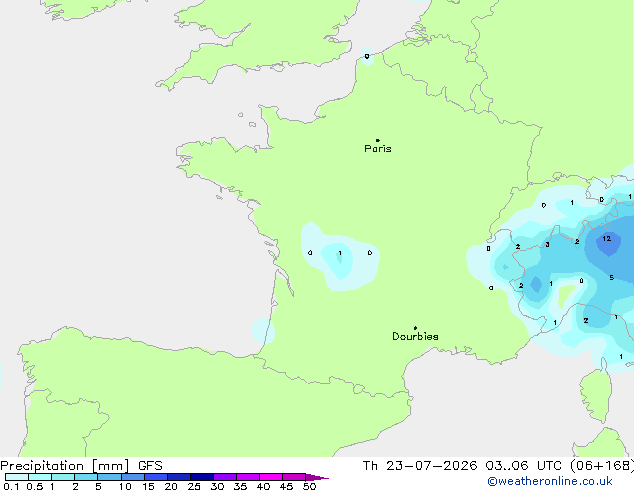Screen dimensions: 634x490
Task: Pick legend swatch between 2 and 5
Action: point(86,477)
